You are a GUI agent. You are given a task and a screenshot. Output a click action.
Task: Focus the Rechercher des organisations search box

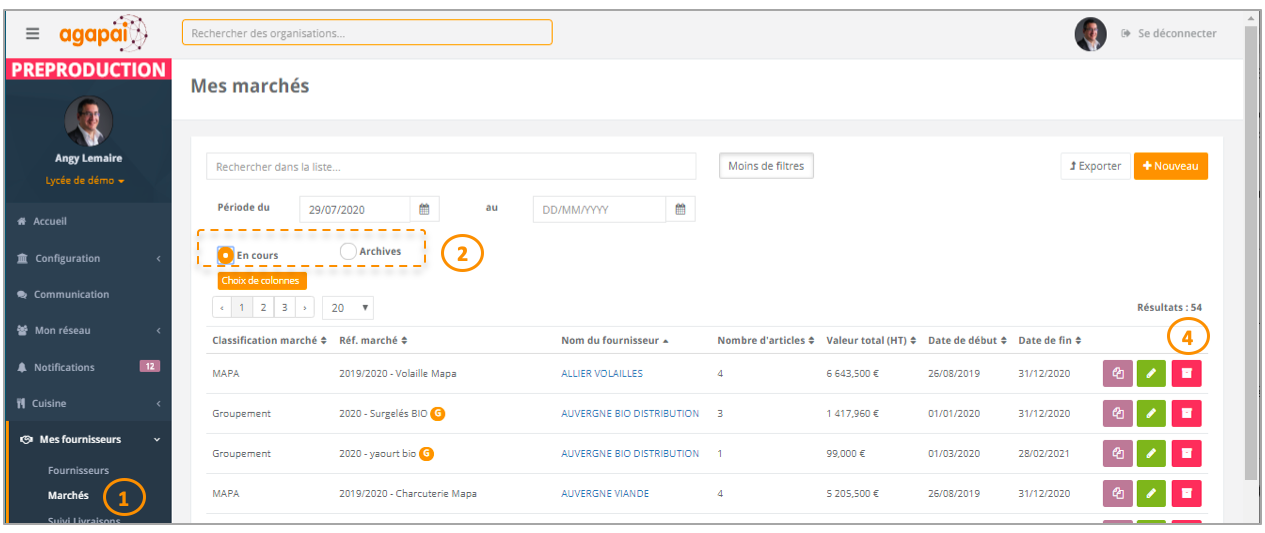[x=367, y=32]
